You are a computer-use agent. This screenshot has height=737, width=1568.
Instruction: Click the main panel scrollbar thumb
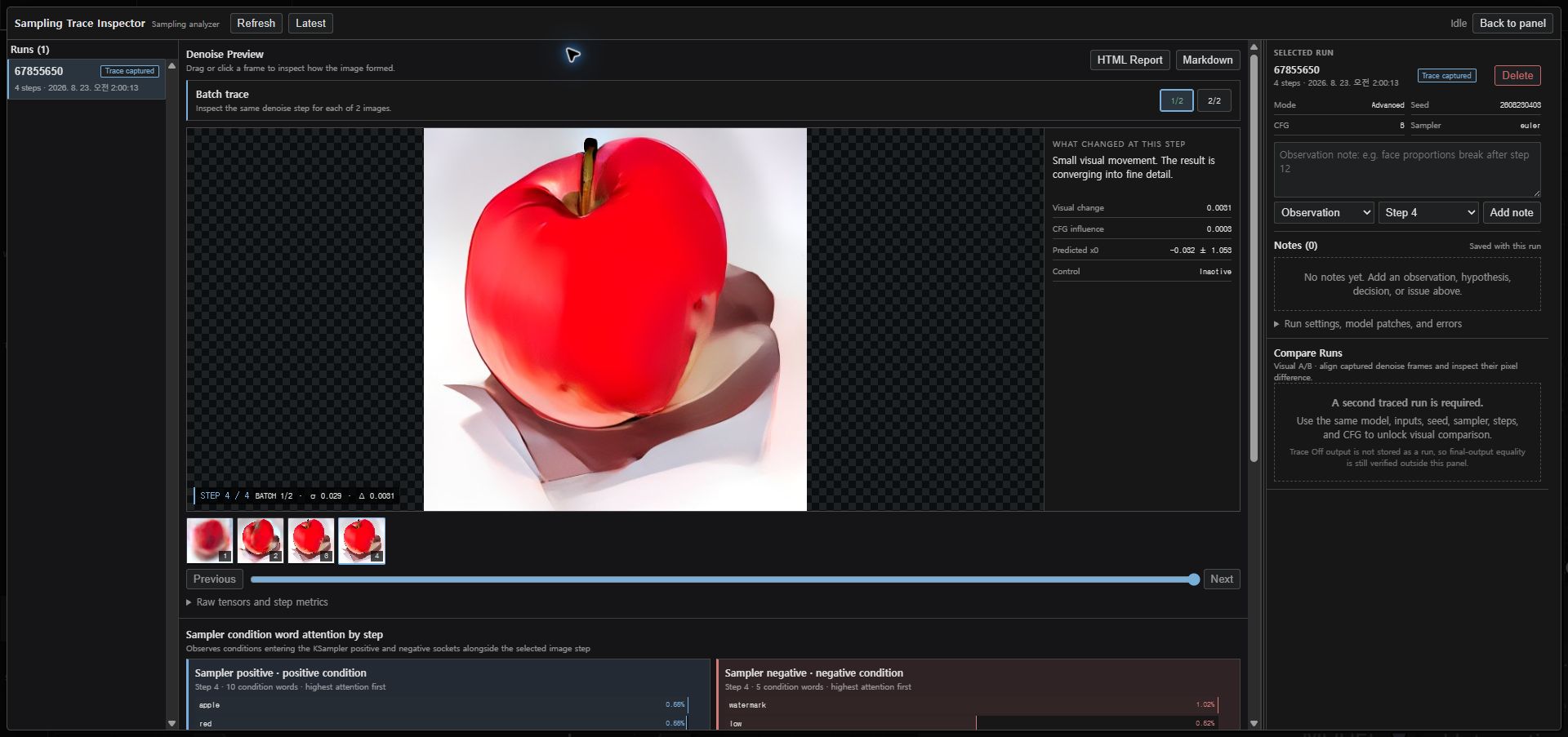[x=1254, y=259]
